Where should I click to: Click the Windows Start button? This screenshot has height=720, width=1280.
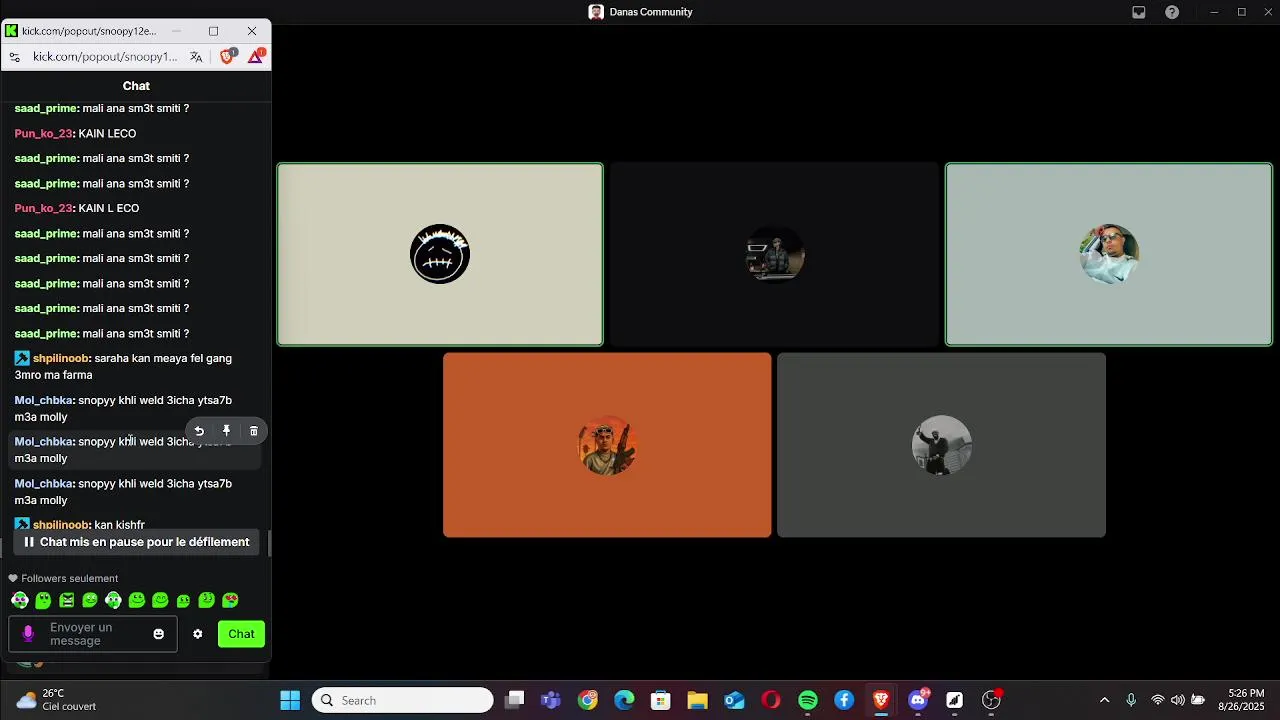(290, 700)
